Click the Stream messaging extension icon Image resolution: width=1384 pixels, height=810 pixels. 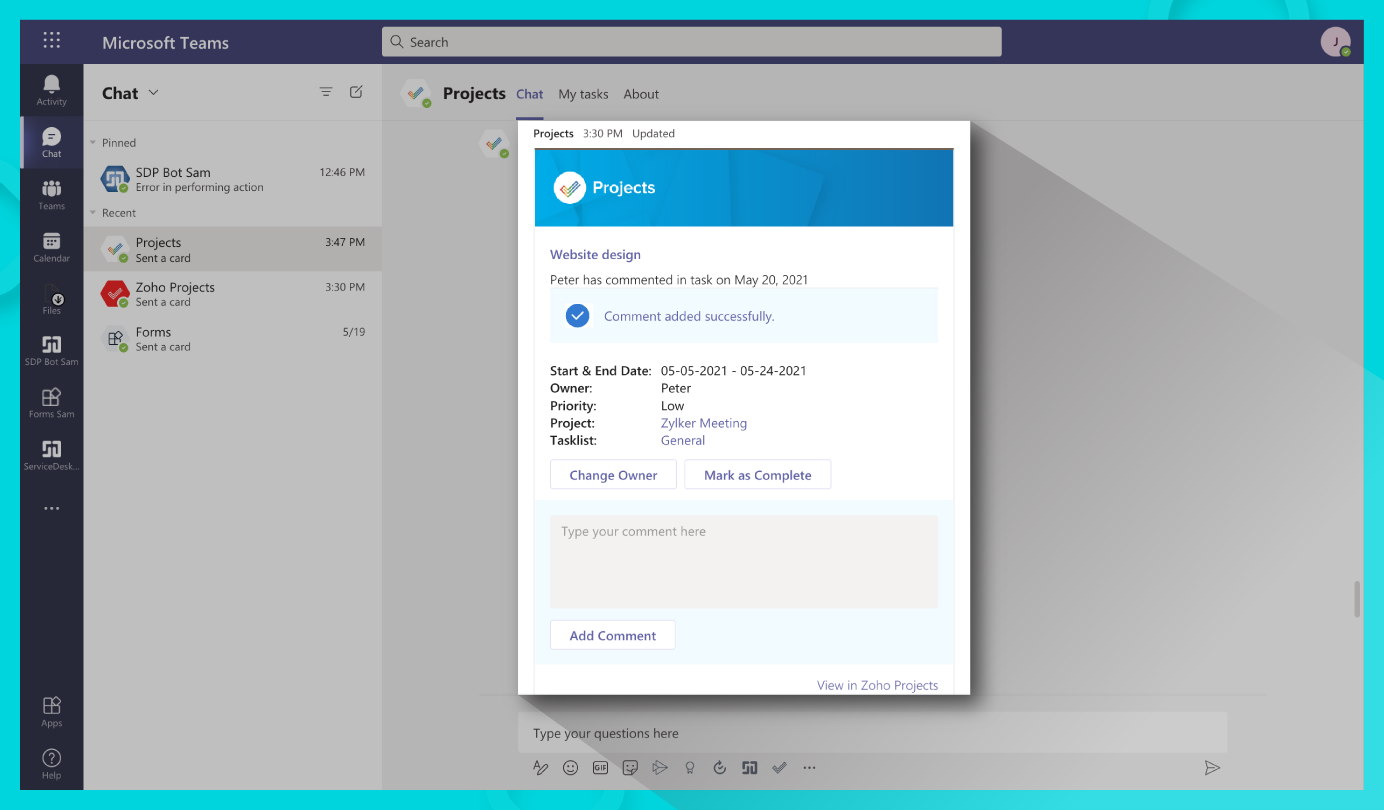point(660,768)
